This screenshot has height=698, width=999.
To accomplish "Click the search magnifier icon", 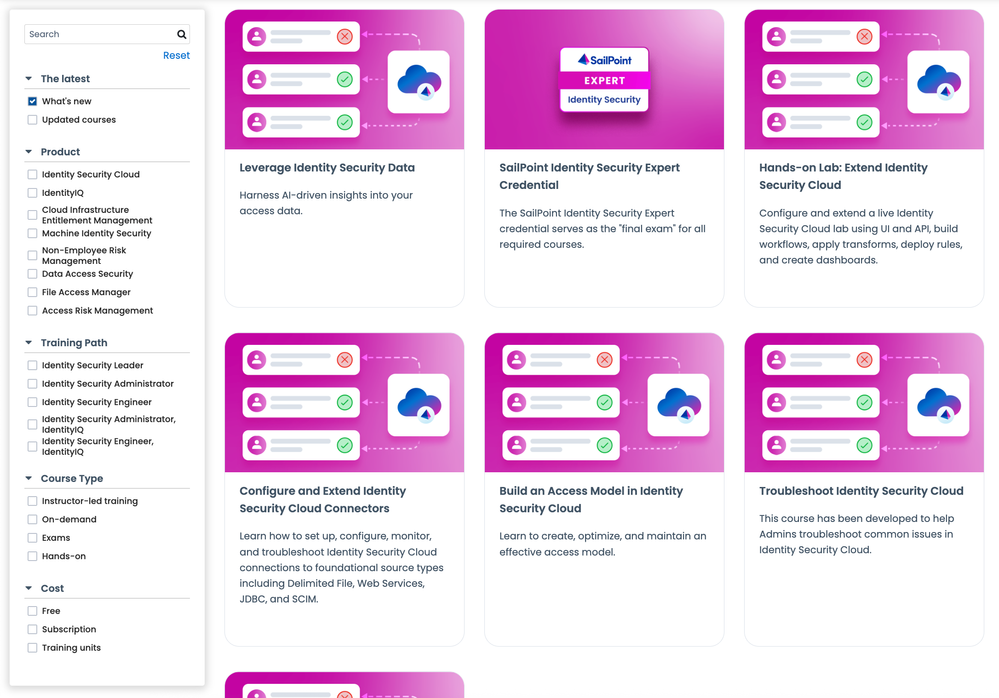I will tap(181, 34).
